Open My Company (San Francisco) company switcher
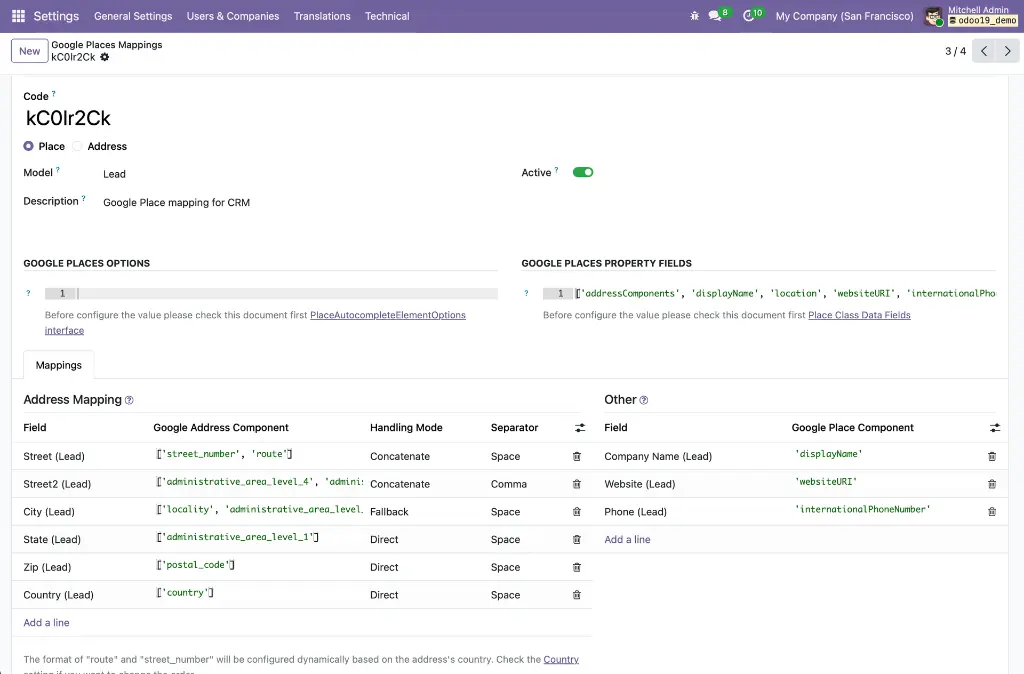The width and height of the screenshot is (1024, 674). [844, 16]
